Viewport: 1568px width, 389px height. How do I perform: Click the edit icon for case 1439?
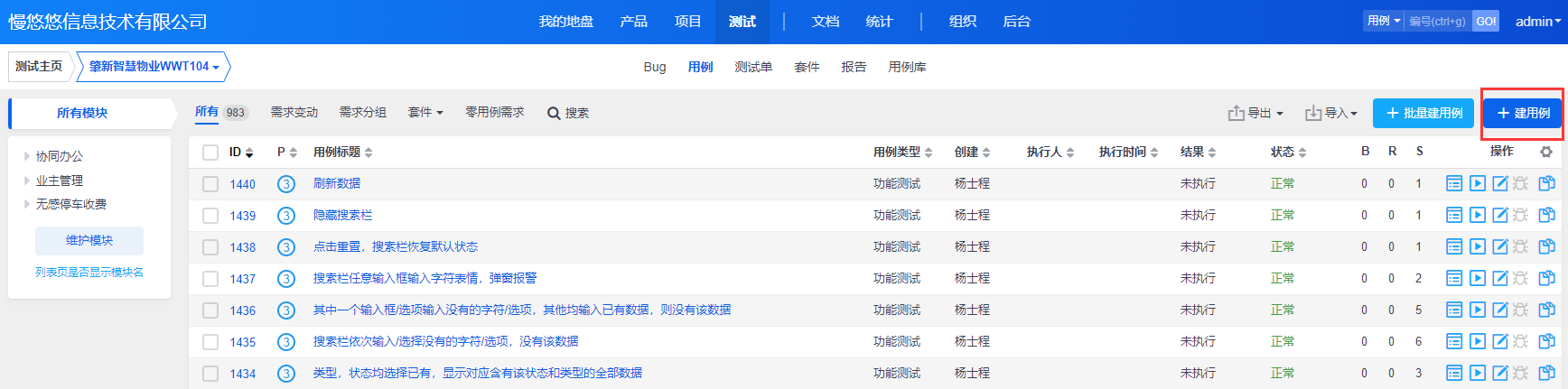pyautogui.click(x=1499, y=216)
